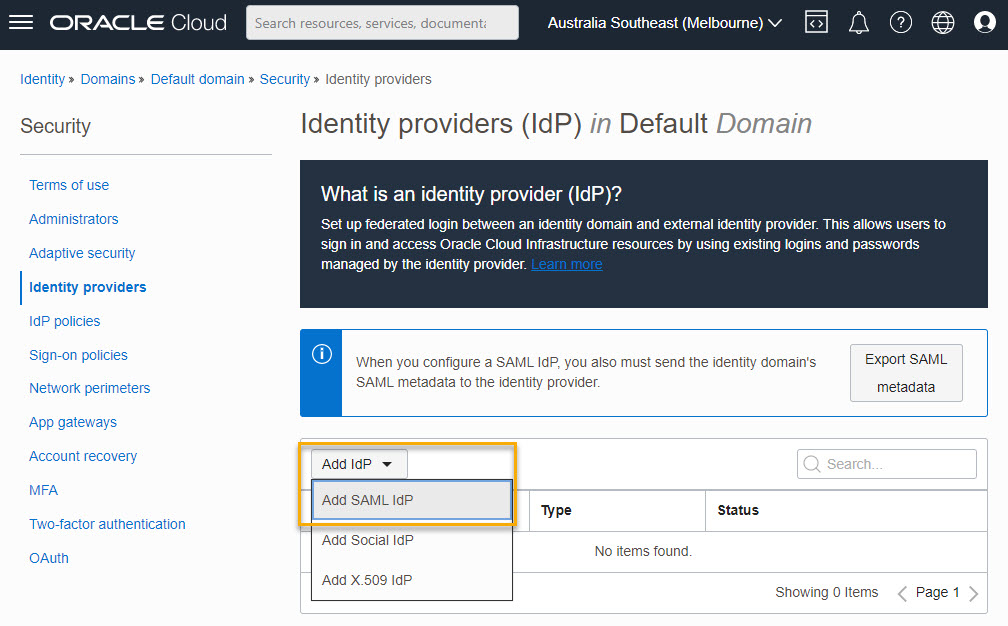The width and height of the screenshot is (1008, 626).
Task: Click the 'Security' sidebar heading
Action: pos(55,126)
